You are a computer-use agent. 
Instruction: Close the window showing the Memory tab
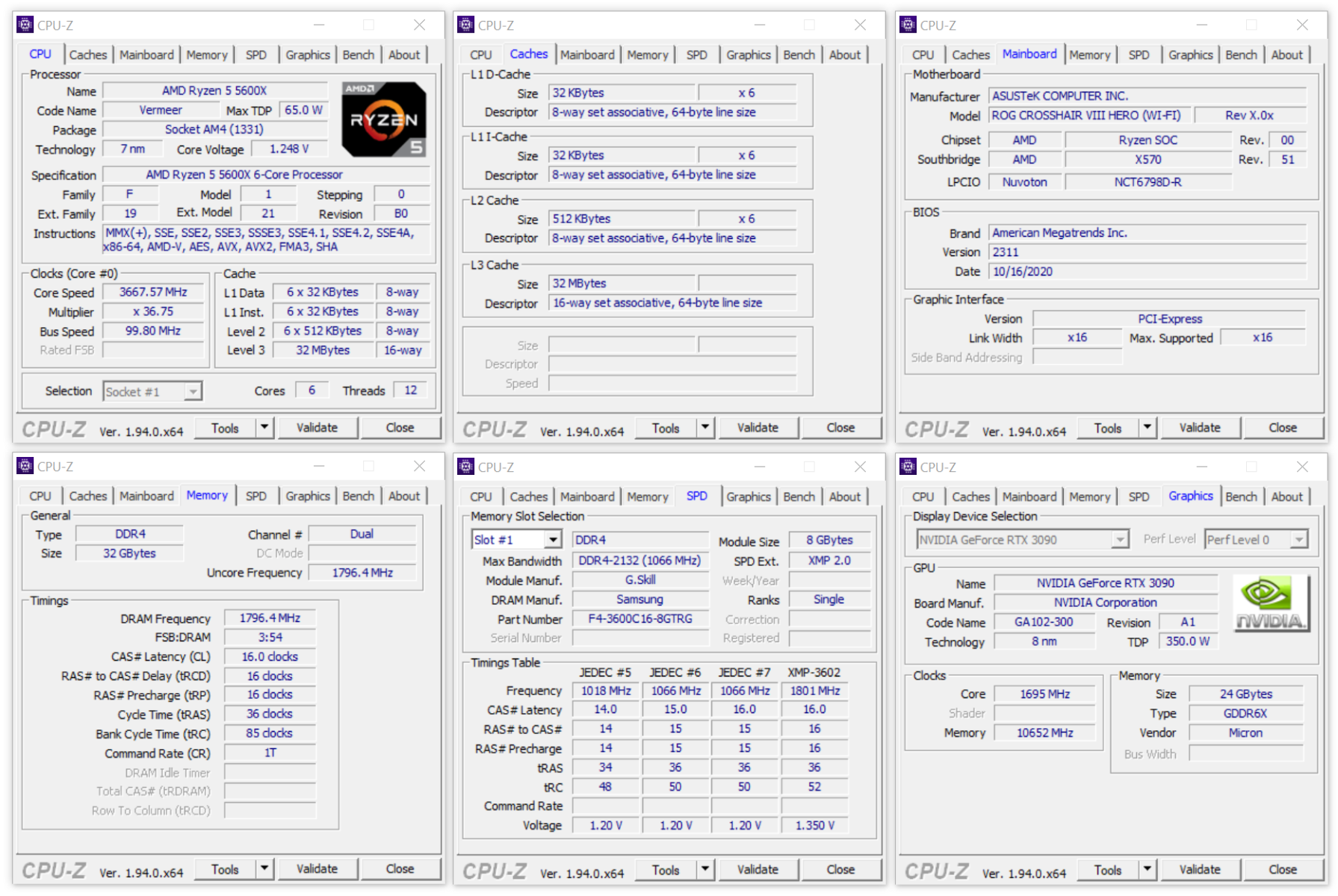[x=419, y=467]
